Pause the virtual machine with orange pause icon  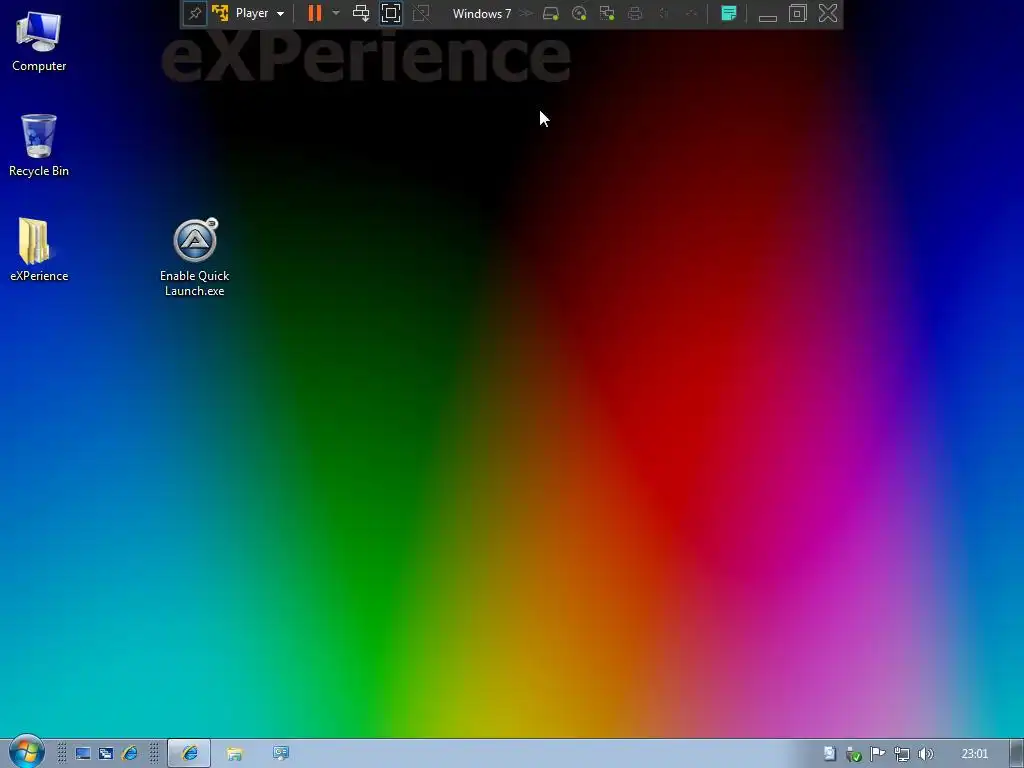(x=315, y=13)
